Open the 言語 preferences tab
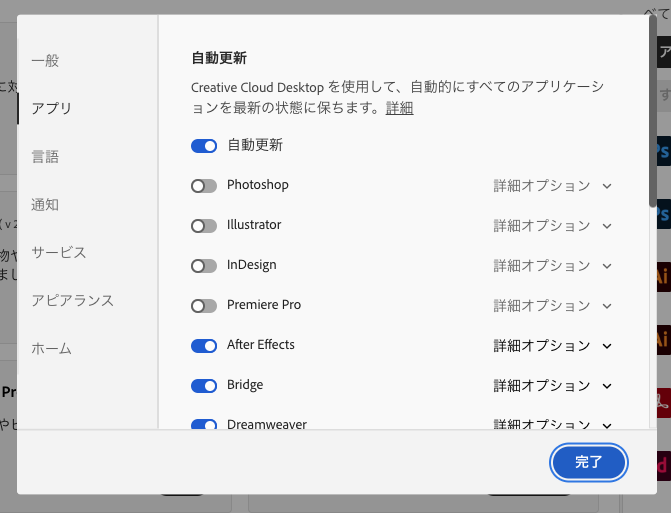Screen dimensions: 671x513 pyautogui.click(x=45, y=157)
